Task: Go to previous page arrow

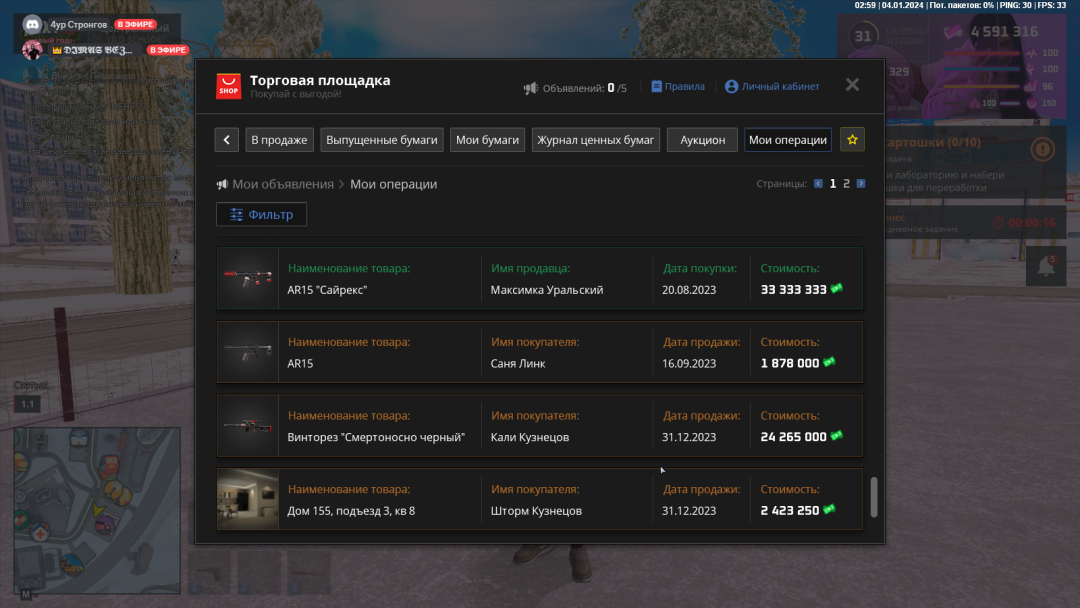Action: click(x=818, y=184)
